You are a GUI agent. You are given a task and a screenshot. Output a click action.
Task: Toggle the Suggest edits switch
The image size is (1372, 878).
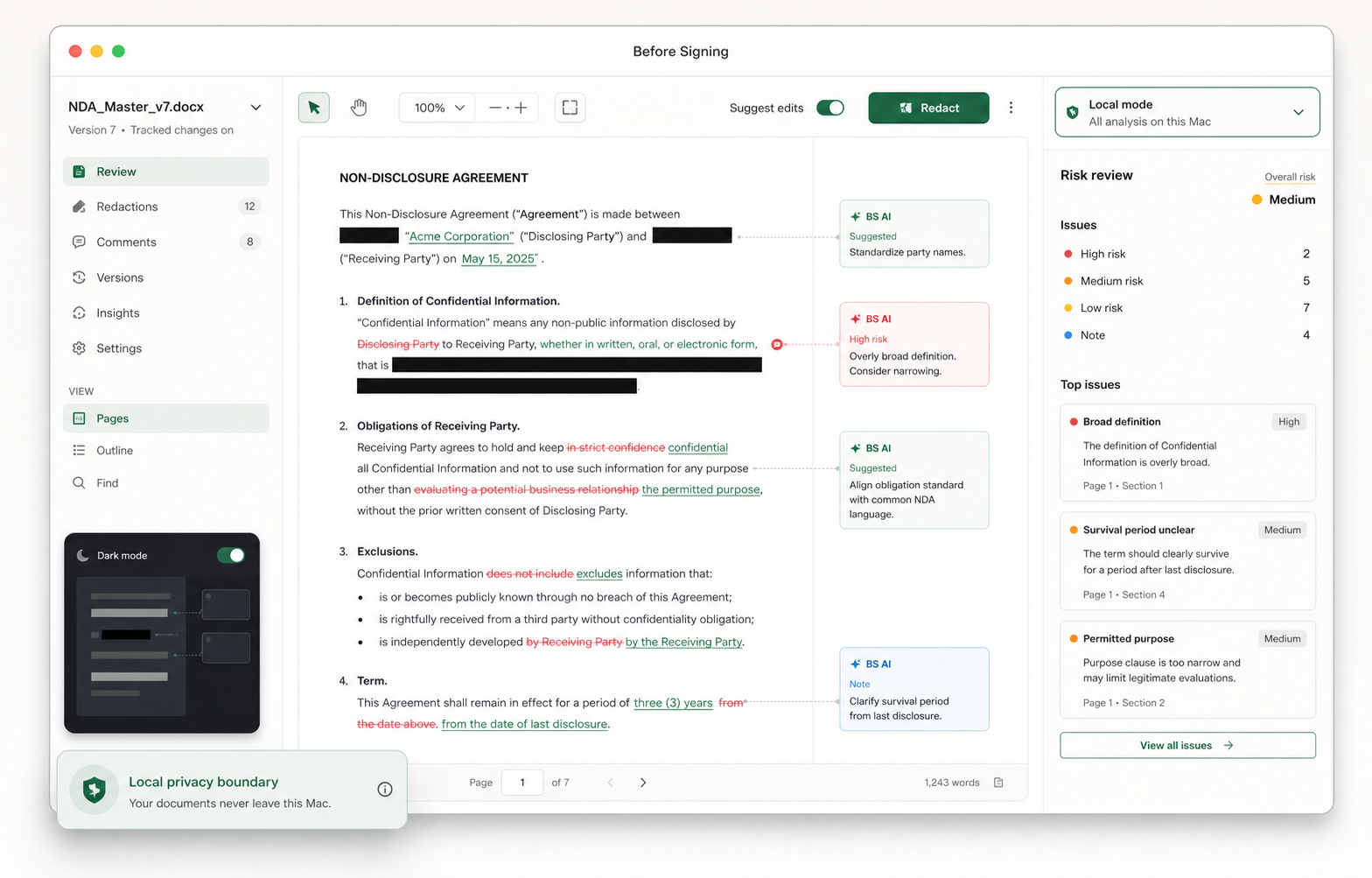click(830, 108)
